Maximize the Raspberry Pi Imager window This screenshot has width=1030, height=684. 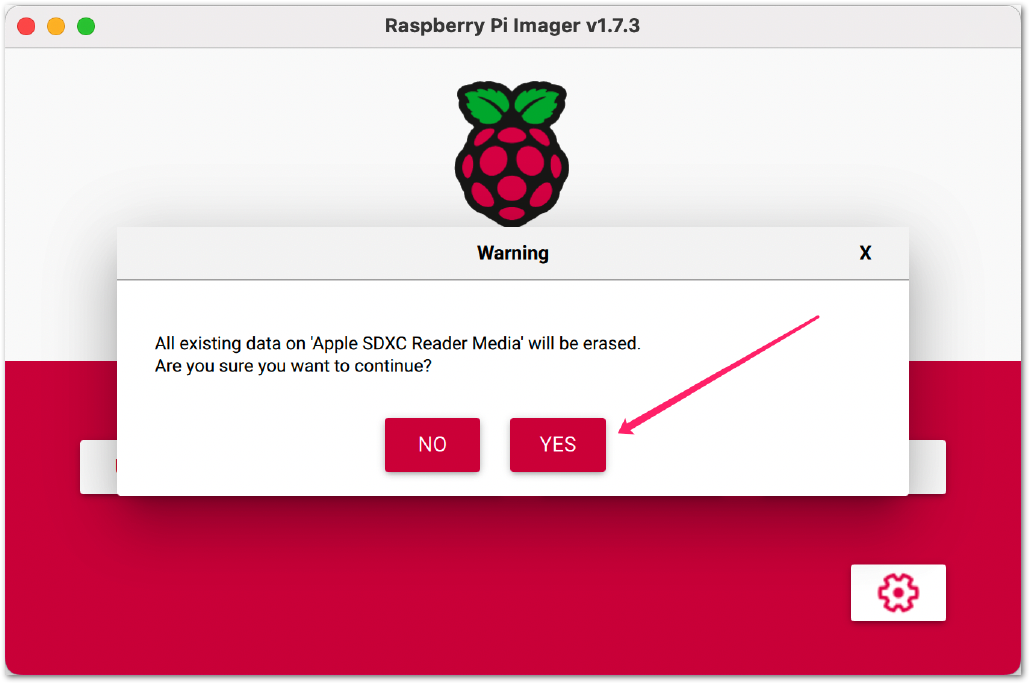coord(86,26)
